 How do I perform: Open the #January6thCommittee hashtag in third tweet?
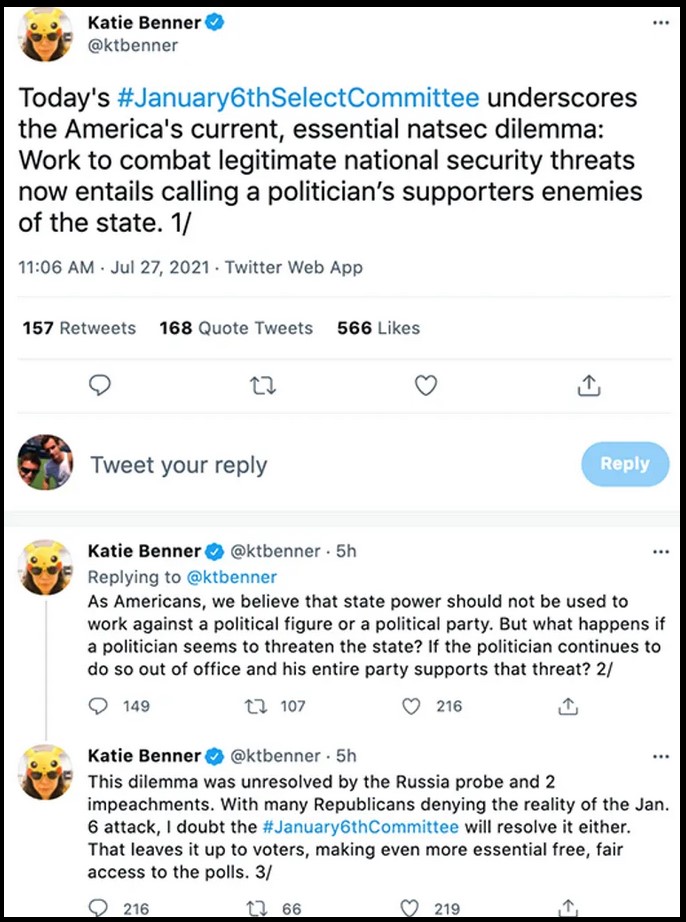point(360,826)
